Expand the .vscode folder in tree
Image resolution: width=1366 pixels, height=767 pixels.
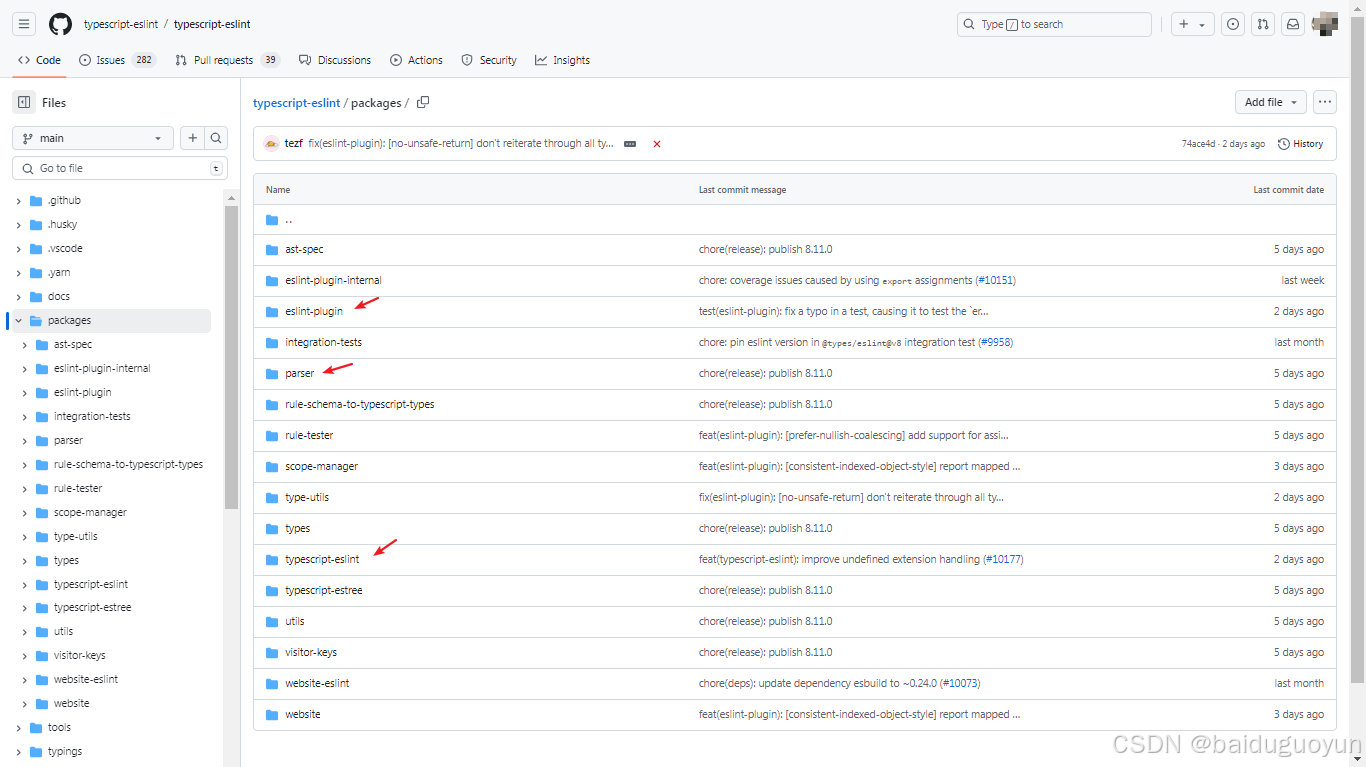pyautogui.click(x=18, y=248)
